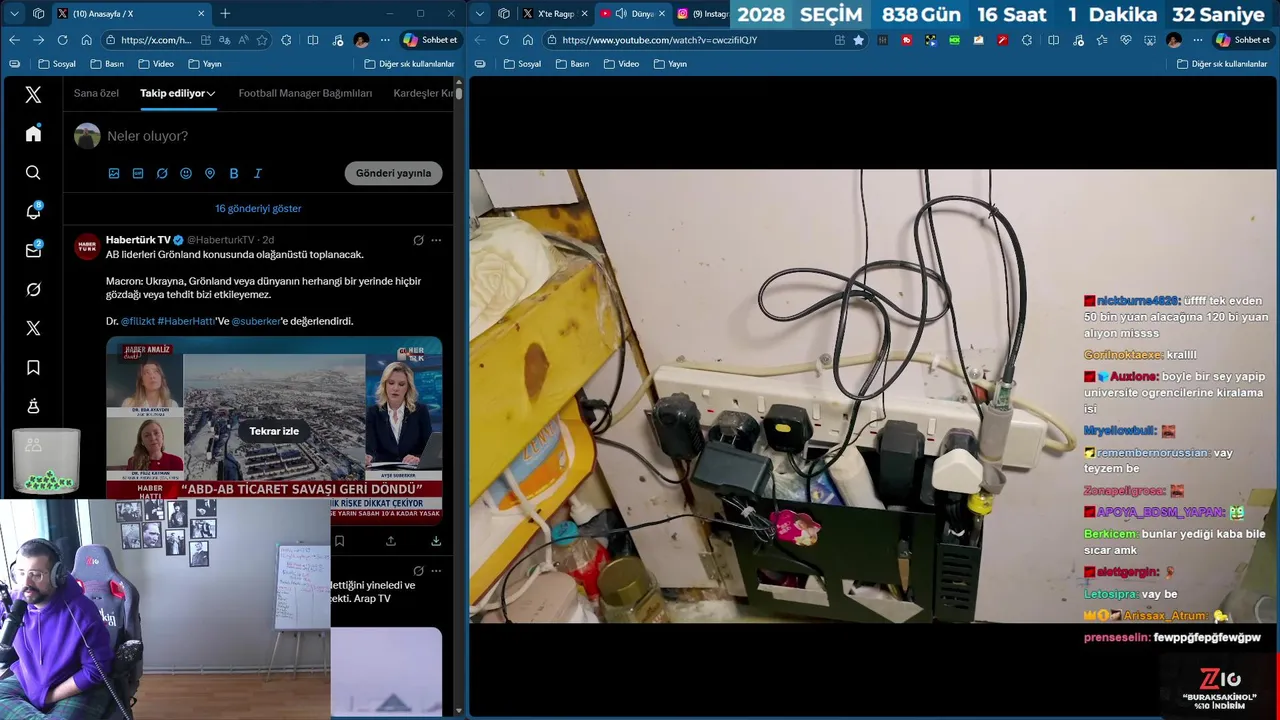Open the Basın favorites folder in left browser
The height and width of the screenshot is (720, 1280).
(x=107, y=64)
